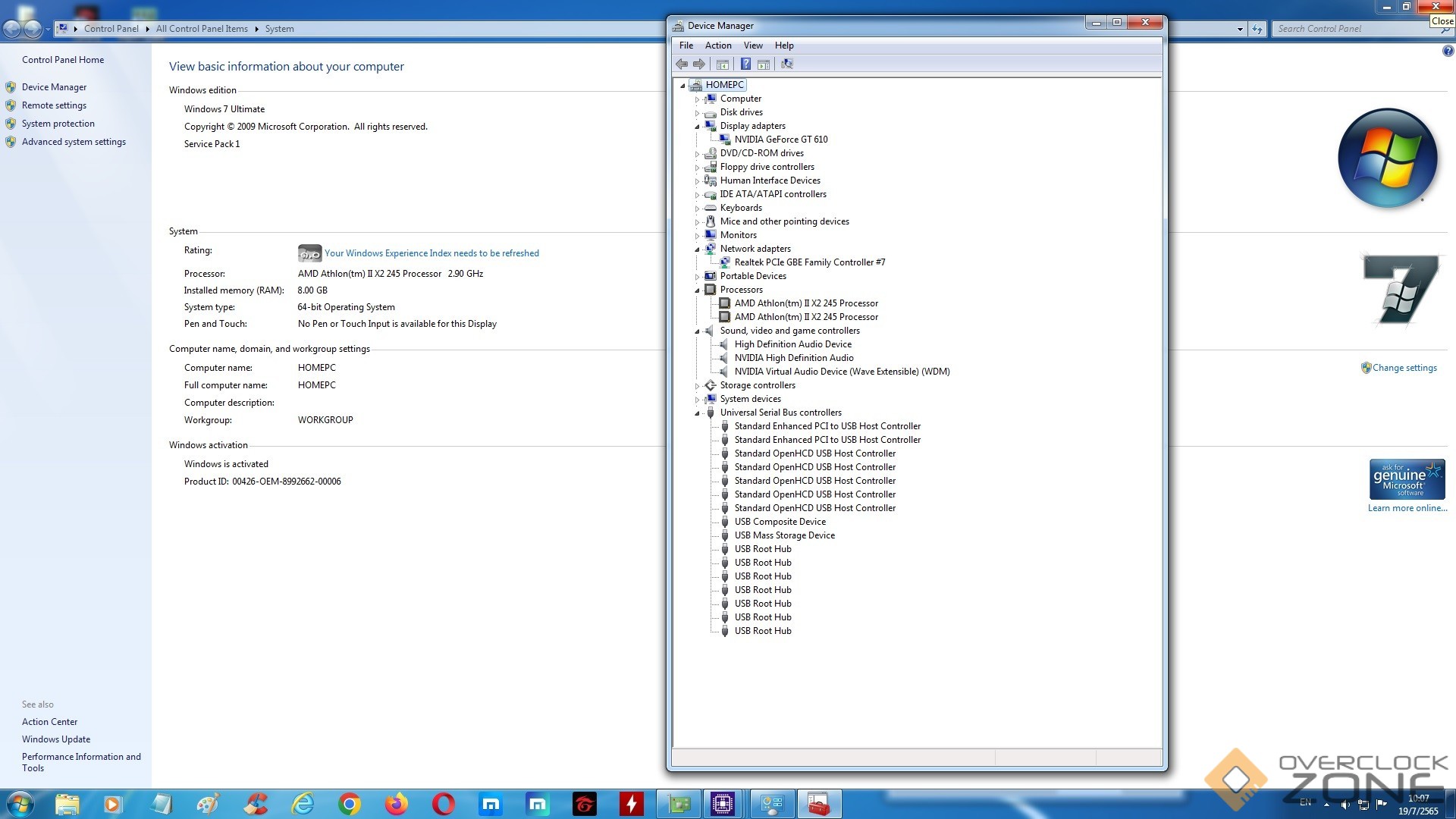Collapse Universal Serial Bus controllers node
This screenshot has width=1456, height=819.
click(697, 413)
